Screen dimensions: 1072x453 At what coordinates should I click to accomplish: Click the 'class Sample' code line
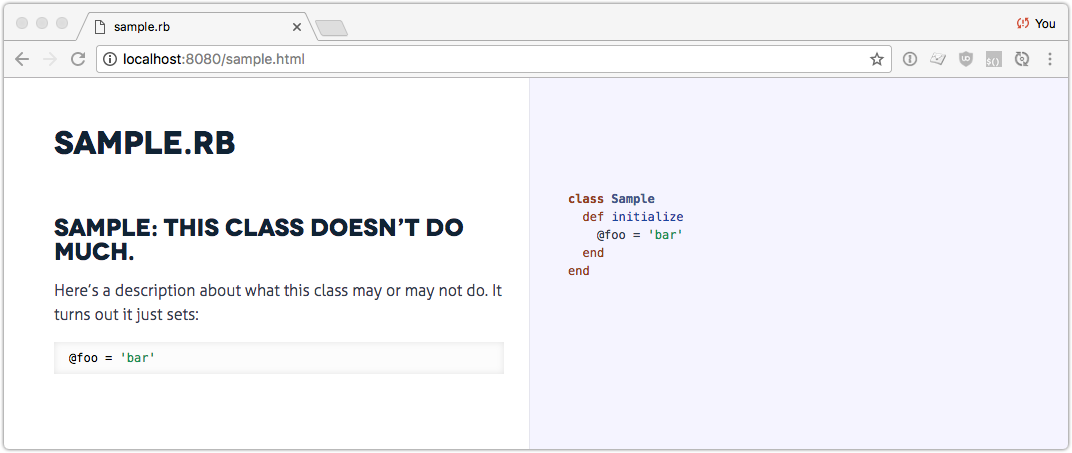(611, 199)
